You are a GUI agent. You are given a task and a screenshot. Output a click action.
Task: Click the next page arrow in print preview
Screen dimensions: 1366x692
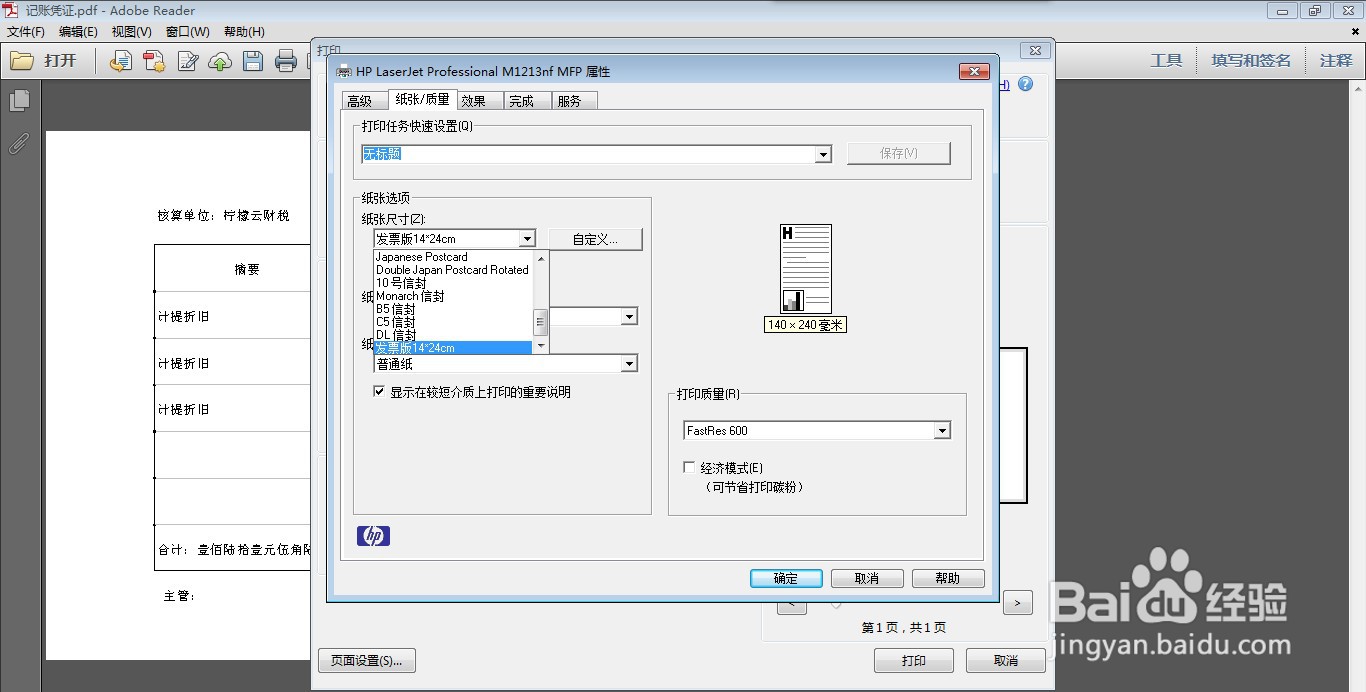coord(1018,603)
